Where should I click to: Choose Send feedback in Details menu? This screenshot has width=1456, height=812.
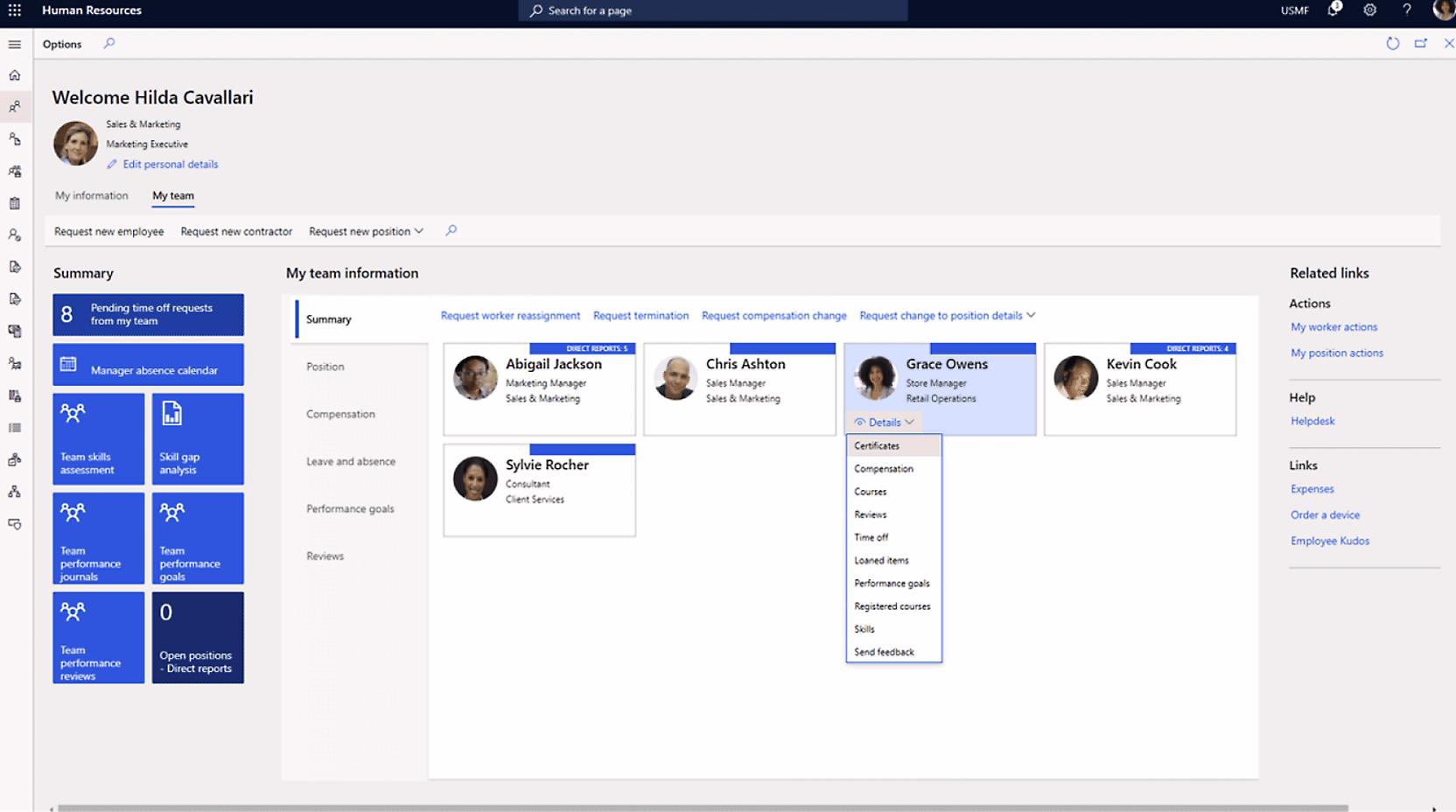point(884,652)
